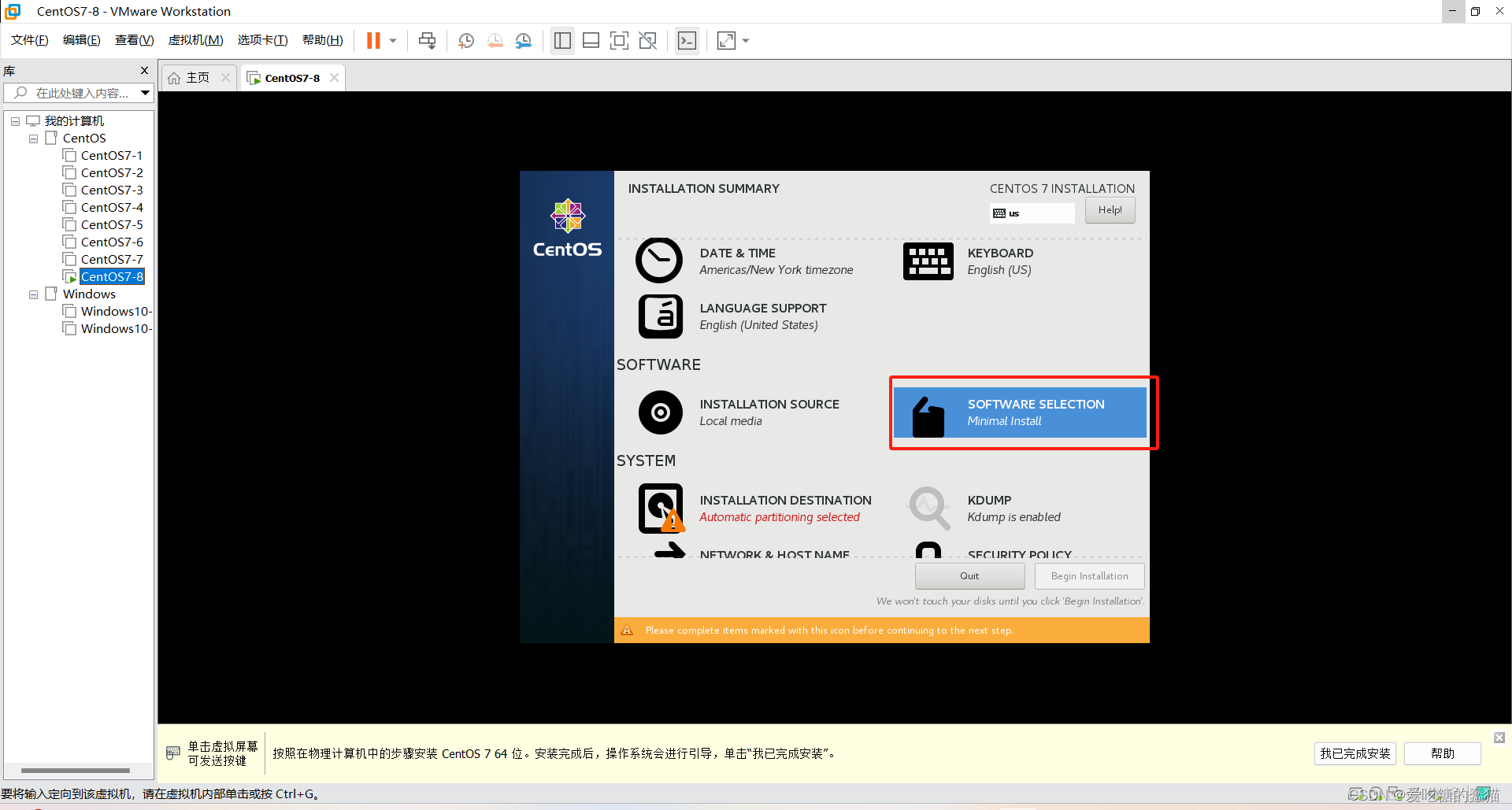
Task: Collapse the Windows folder node
Action: click(x=33, y=294)
